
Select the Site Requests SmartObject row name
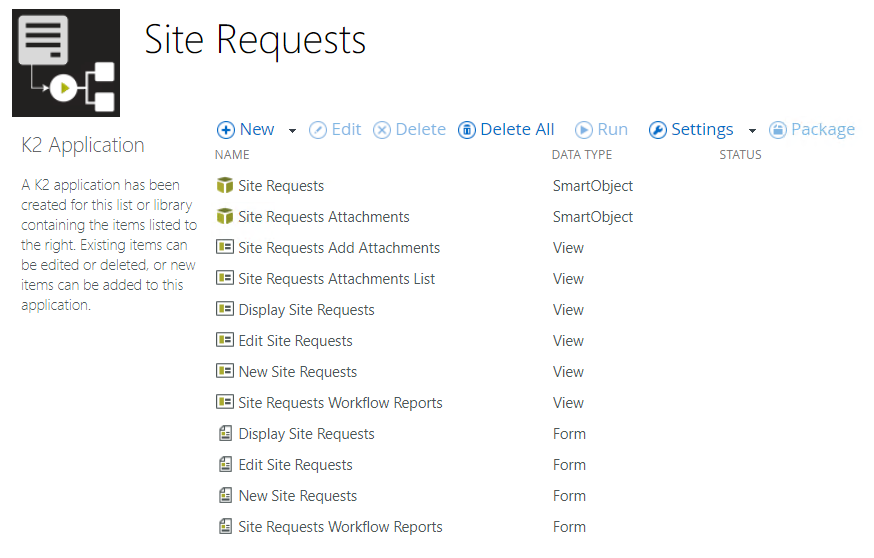click(x=281, y=186)
